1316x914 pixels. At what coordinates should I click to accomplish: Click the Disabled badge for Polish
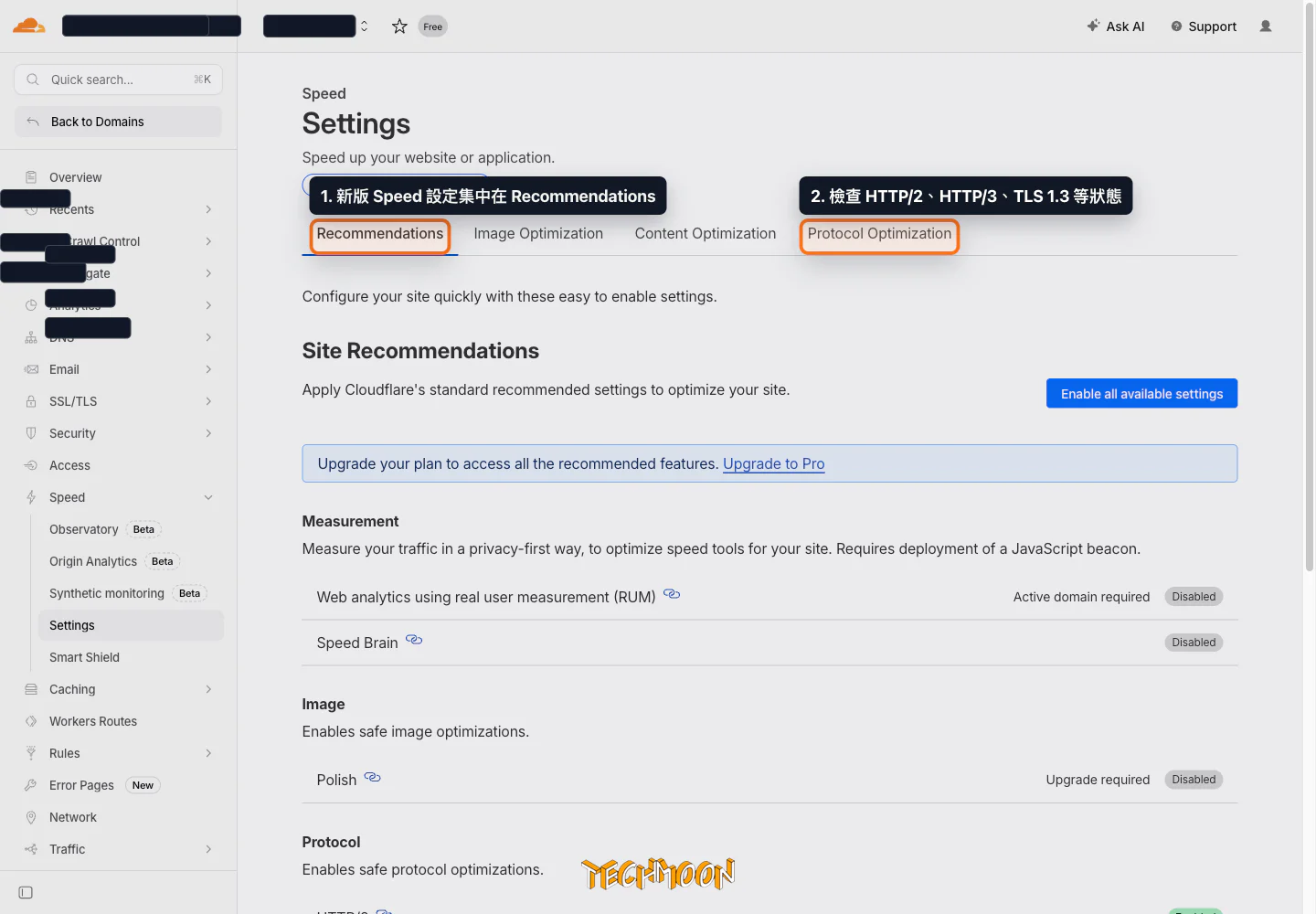pyautogui.click(x=1194, y=780)
